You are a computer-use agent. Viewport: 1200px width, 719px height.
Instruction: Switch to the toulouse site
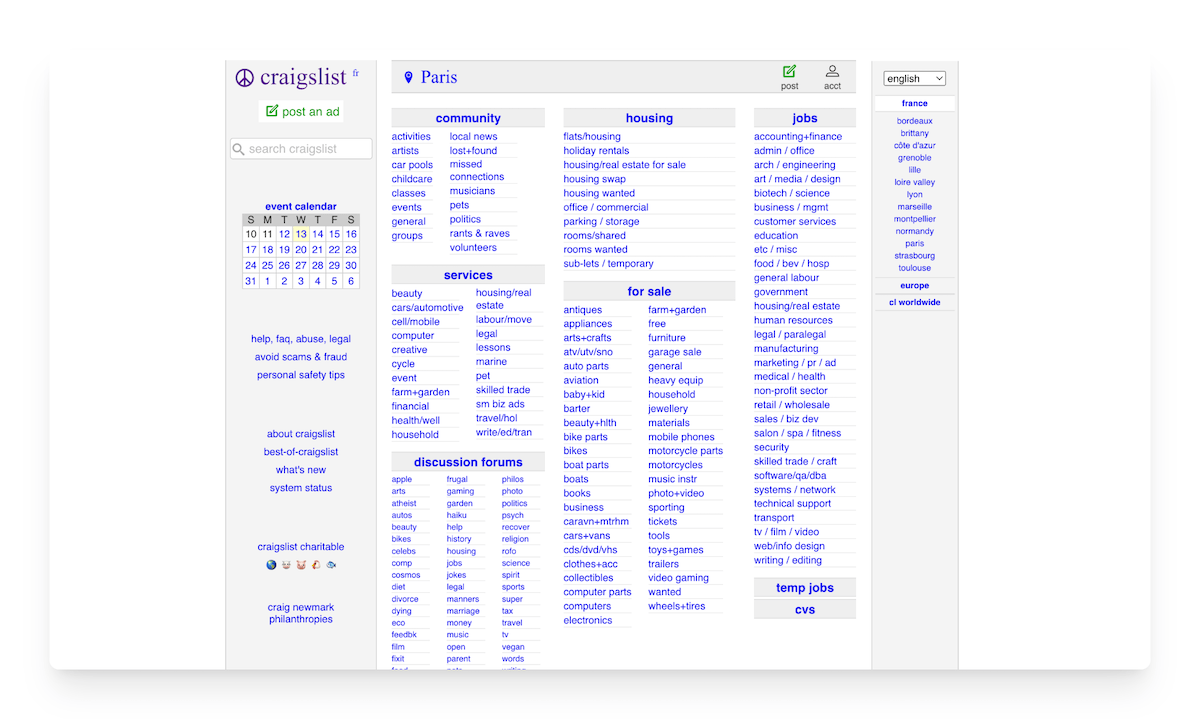click(915, 268)
